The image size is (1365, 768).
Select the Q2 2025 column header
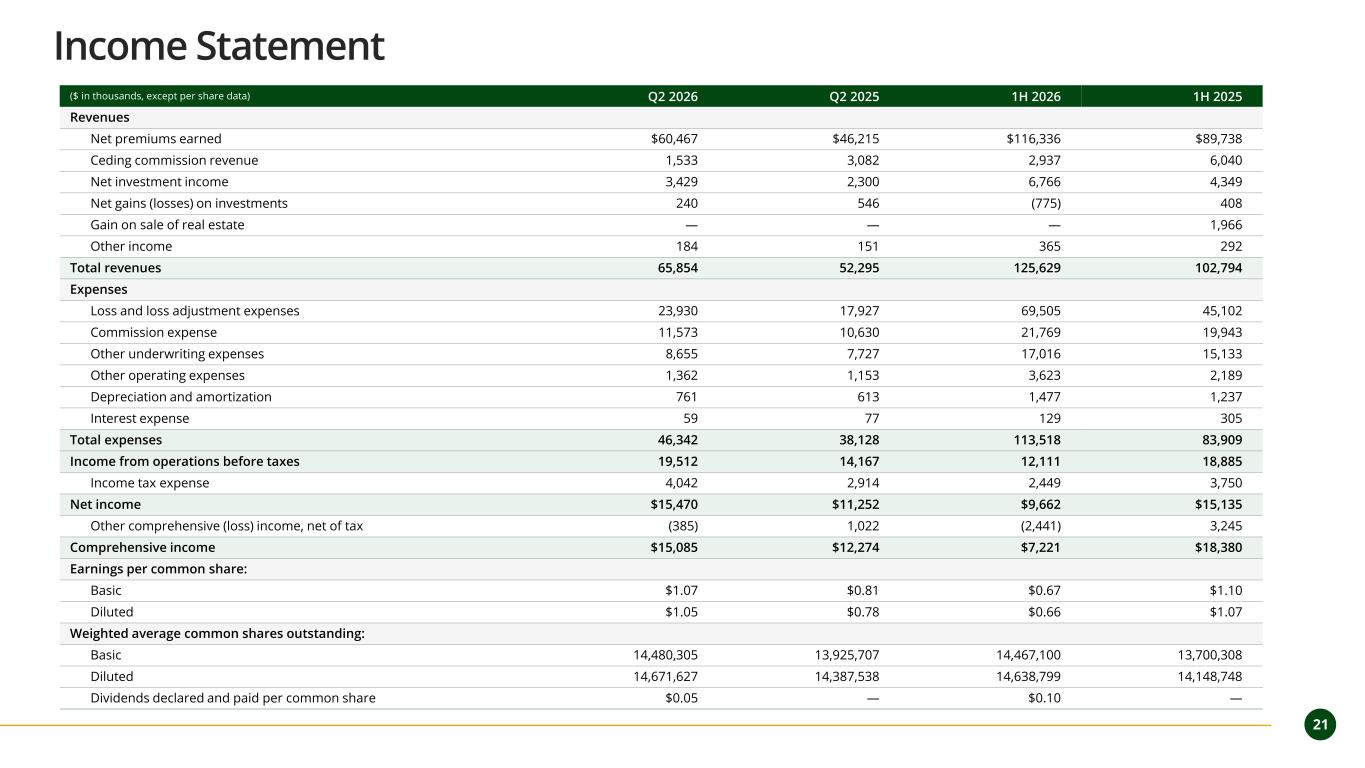854,96
